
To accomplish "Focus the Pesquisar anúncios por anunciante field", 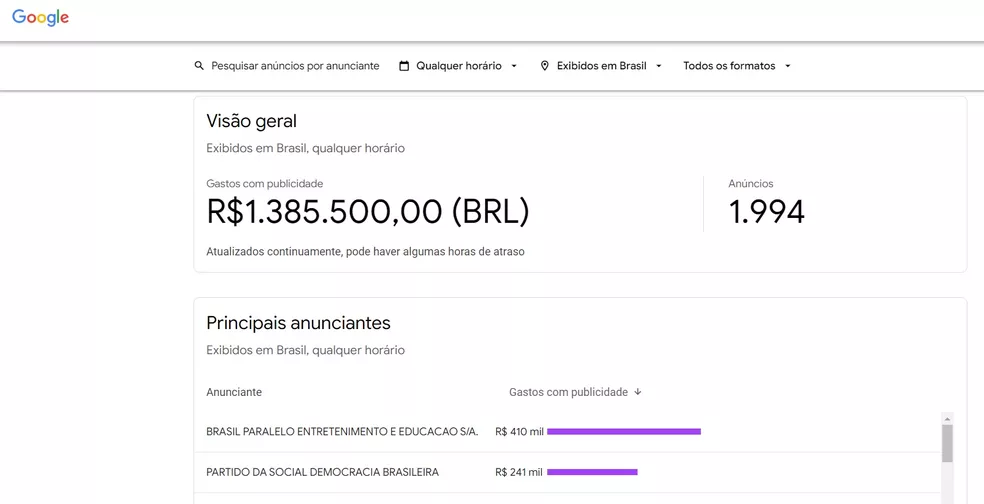I will point(295,66).
